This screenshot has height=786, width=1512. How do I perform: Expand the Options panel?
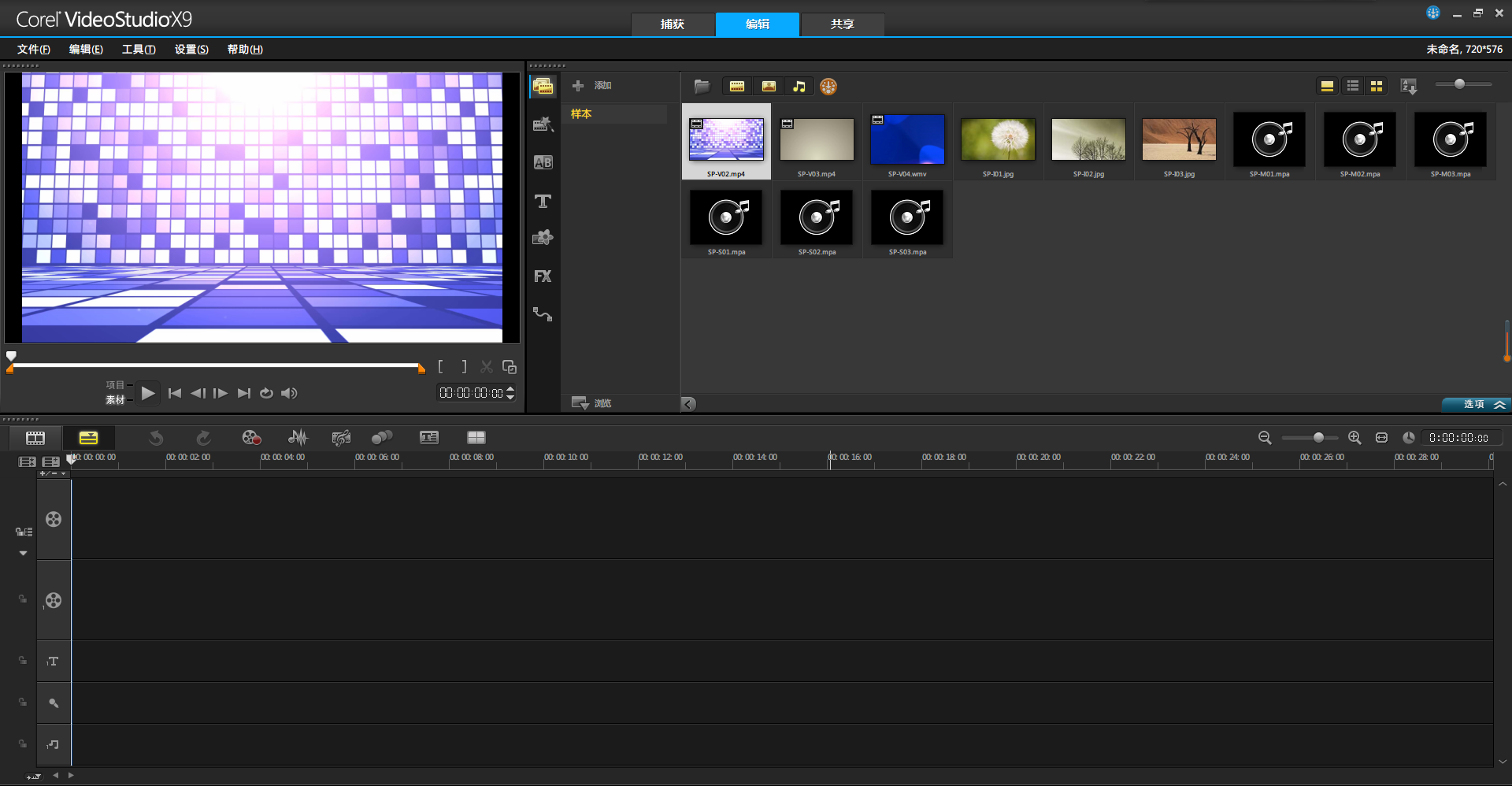point(1476,404)
